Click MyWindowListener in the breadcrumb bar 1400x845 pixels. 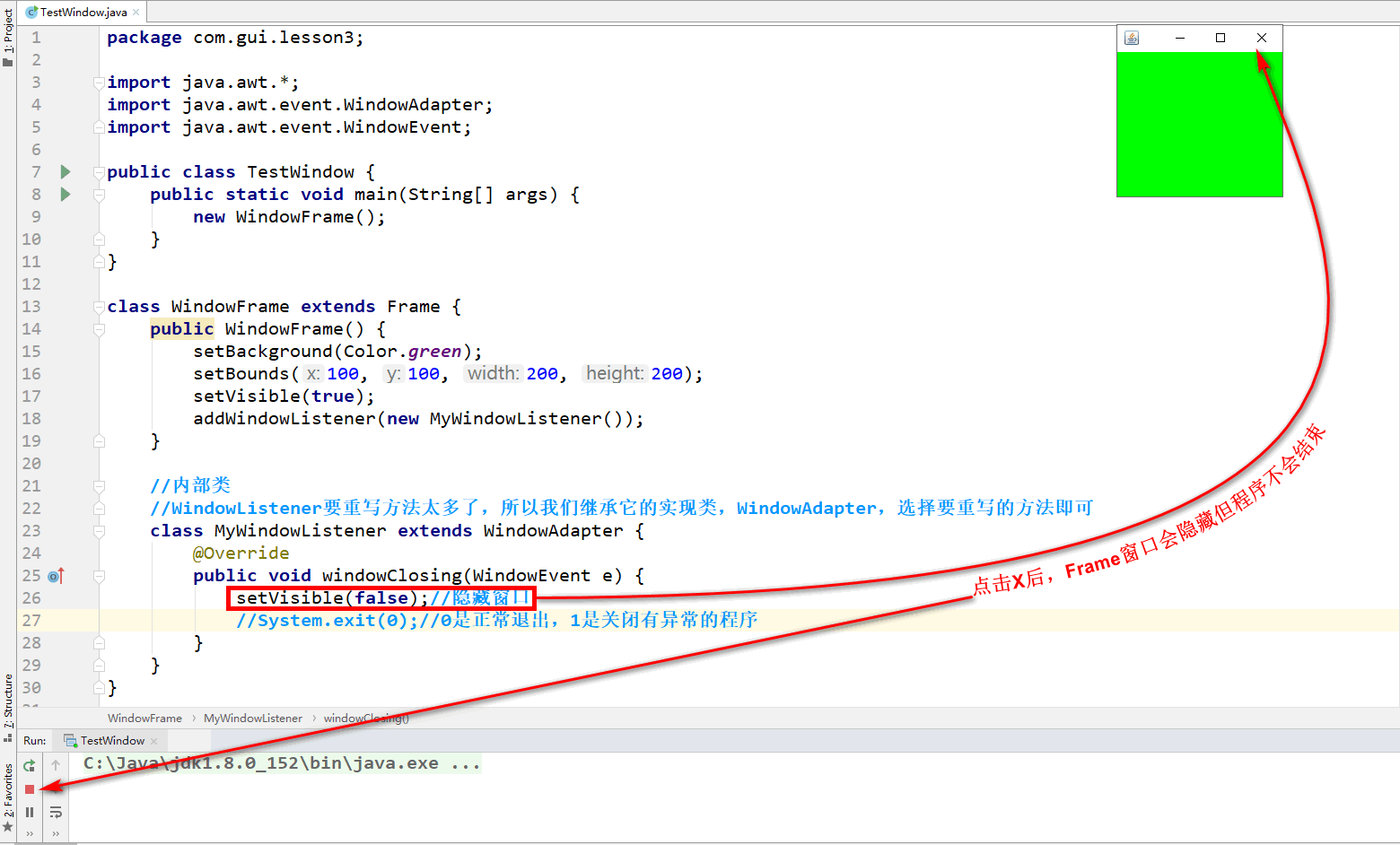tap(253, 719)
